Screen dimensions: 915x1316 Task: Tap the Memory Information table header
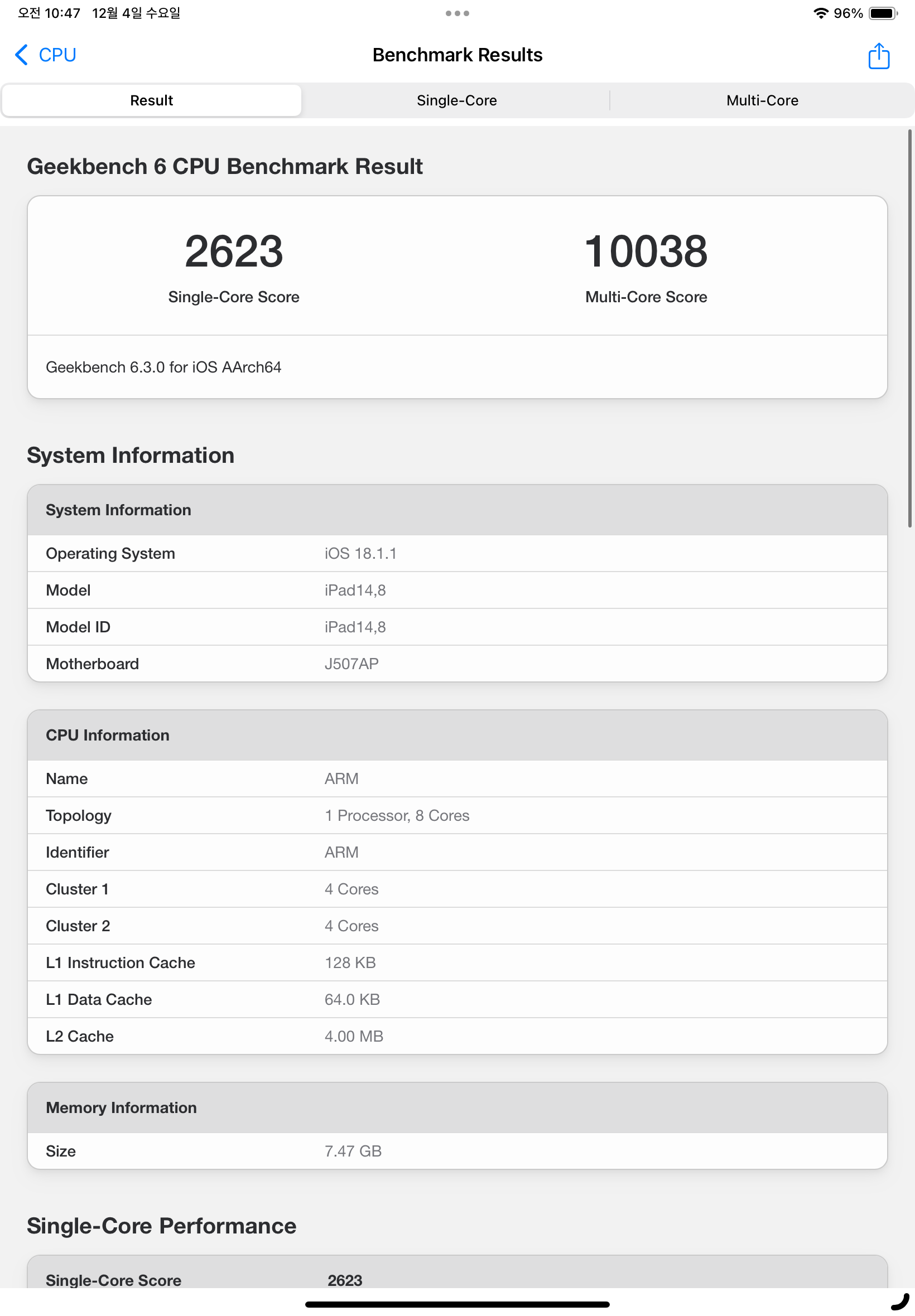(x=457, y=1107)
